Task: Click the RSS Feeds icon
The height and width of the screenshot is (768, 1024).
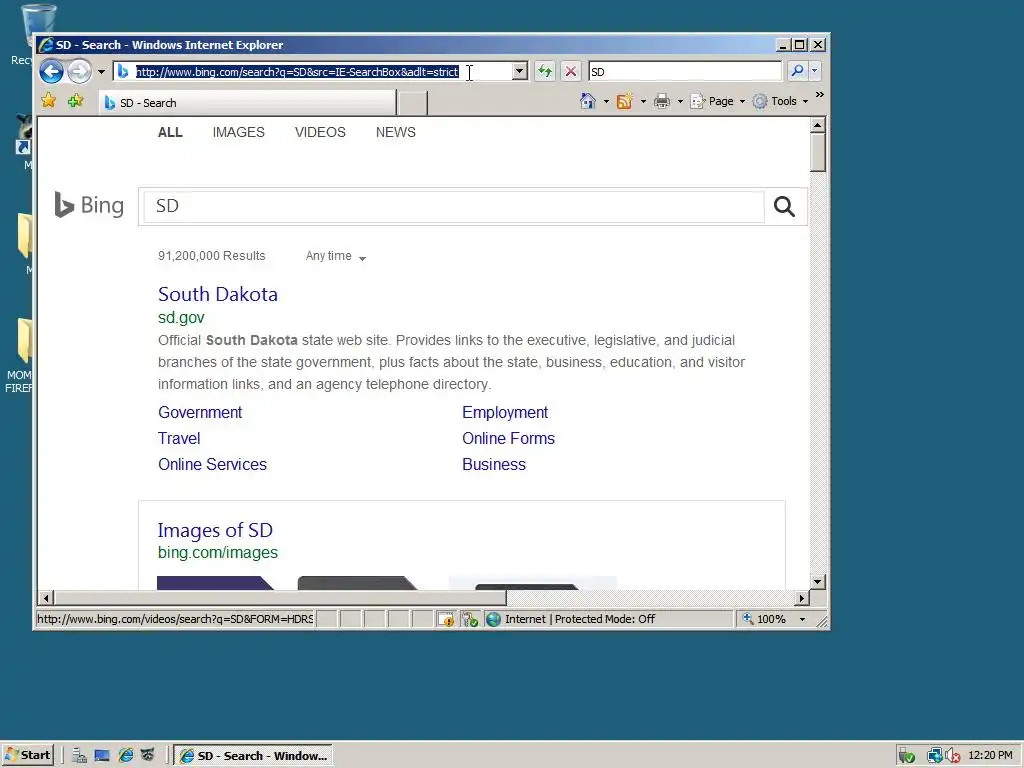Action: click(x=625, y=101)
